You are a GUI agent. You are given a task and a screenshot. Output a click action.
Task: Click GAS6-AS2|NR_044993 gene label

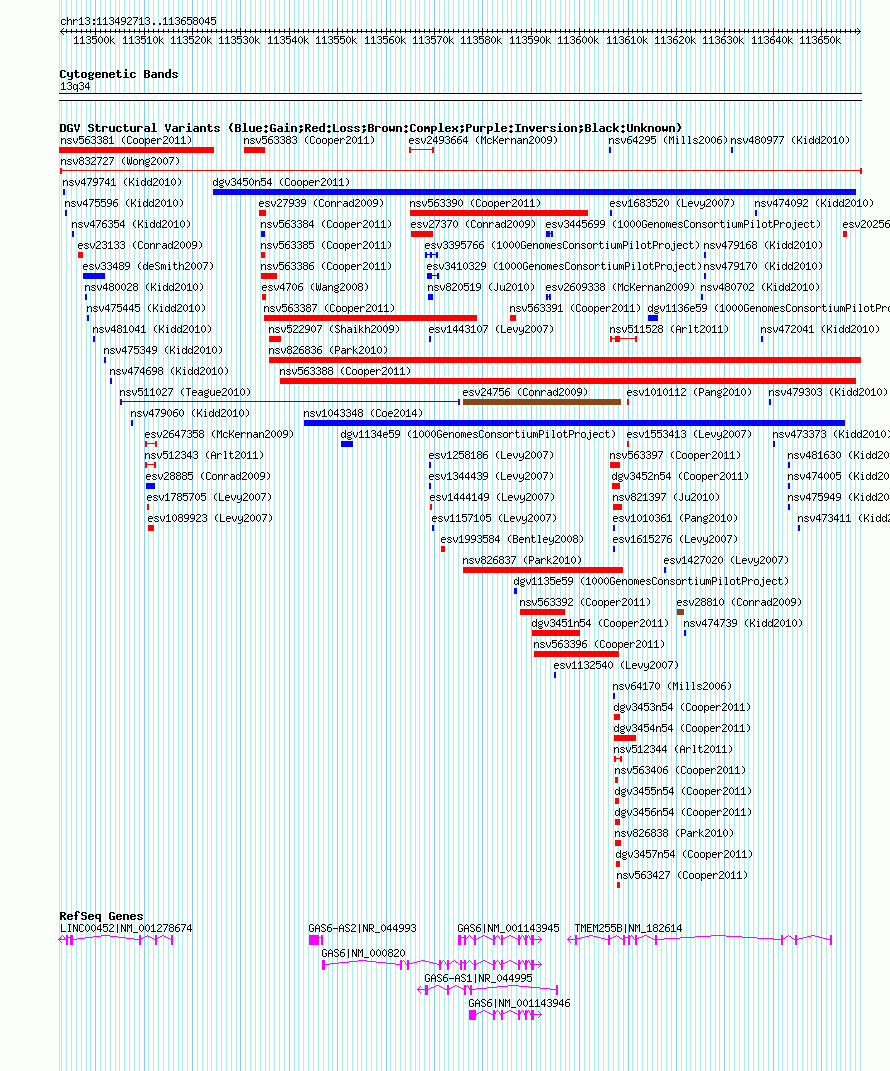(362, 929)
